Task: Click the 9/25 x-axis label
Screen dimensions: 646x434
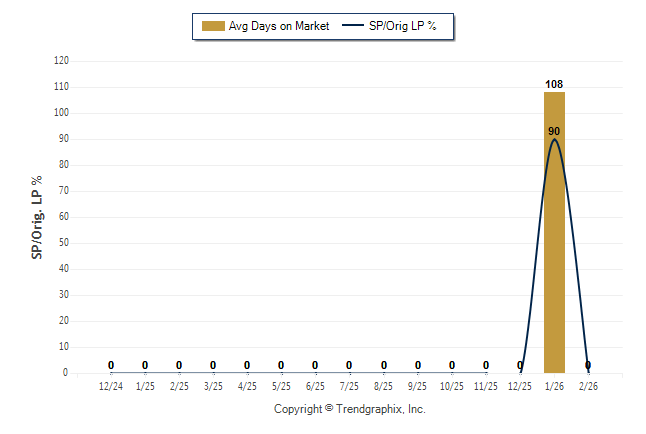Action: pyautogui.click(x=418, y=385)
